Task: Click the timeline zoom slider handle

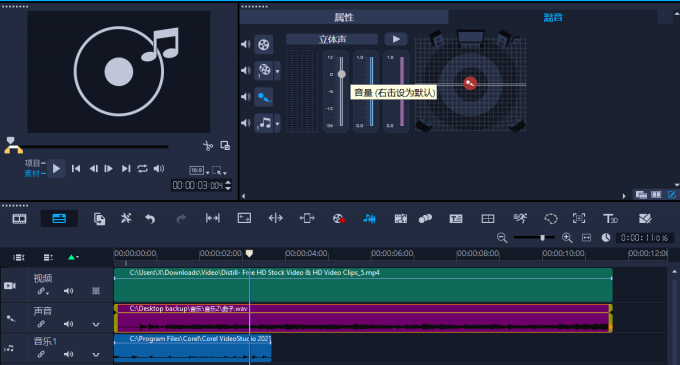Action: point(542,238)
